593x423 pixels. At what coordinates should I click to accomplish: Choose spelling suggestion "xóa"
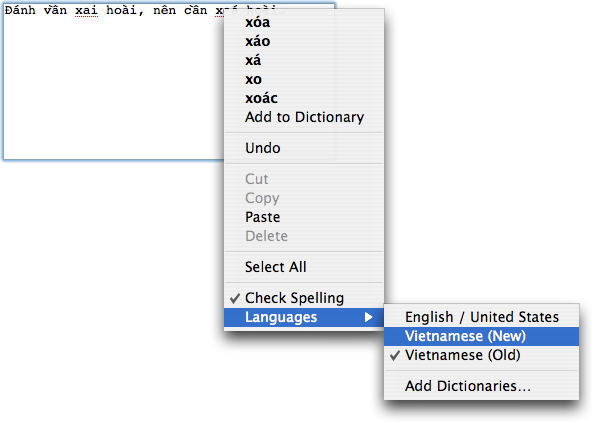coord(304,22)
